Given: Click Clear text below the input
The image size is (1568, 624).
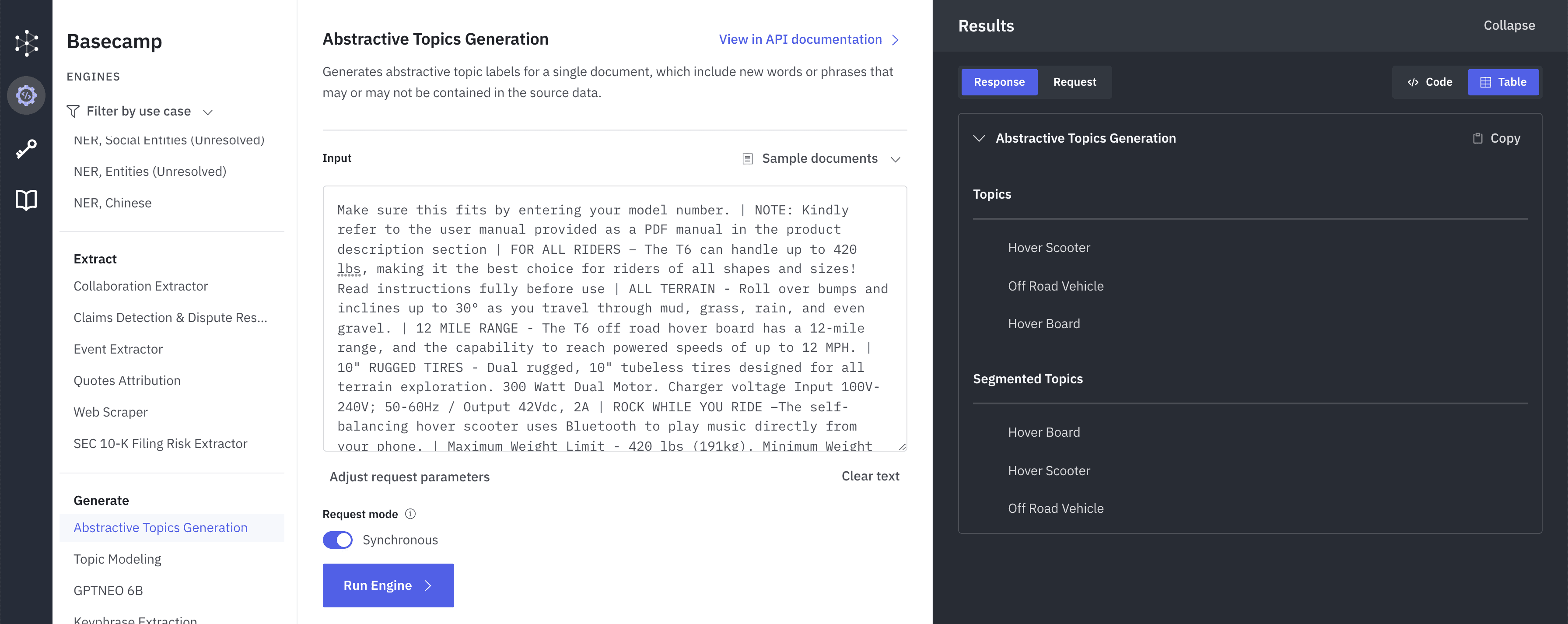Looking at the screenshot, I should (x=870, y=476).
